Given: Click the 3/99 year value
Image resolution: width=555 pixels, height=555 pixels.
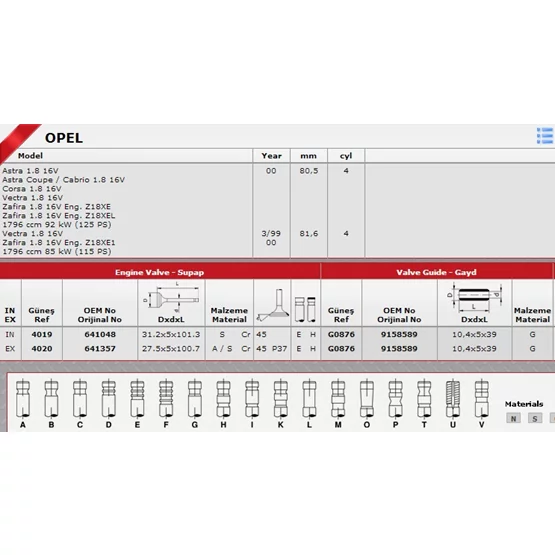Looking at the screenshot, I should 271,234.
